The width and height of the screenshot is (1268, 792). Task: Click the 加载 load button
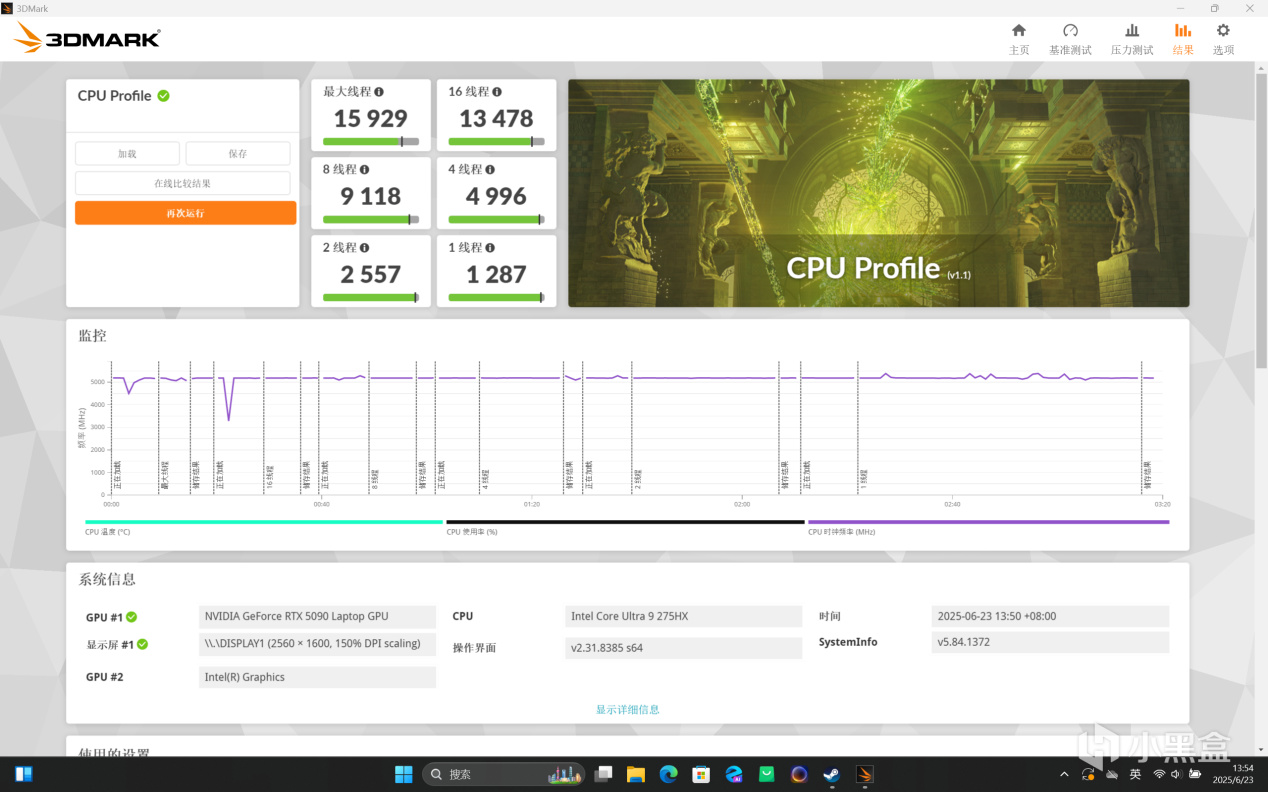coord(127,153)
